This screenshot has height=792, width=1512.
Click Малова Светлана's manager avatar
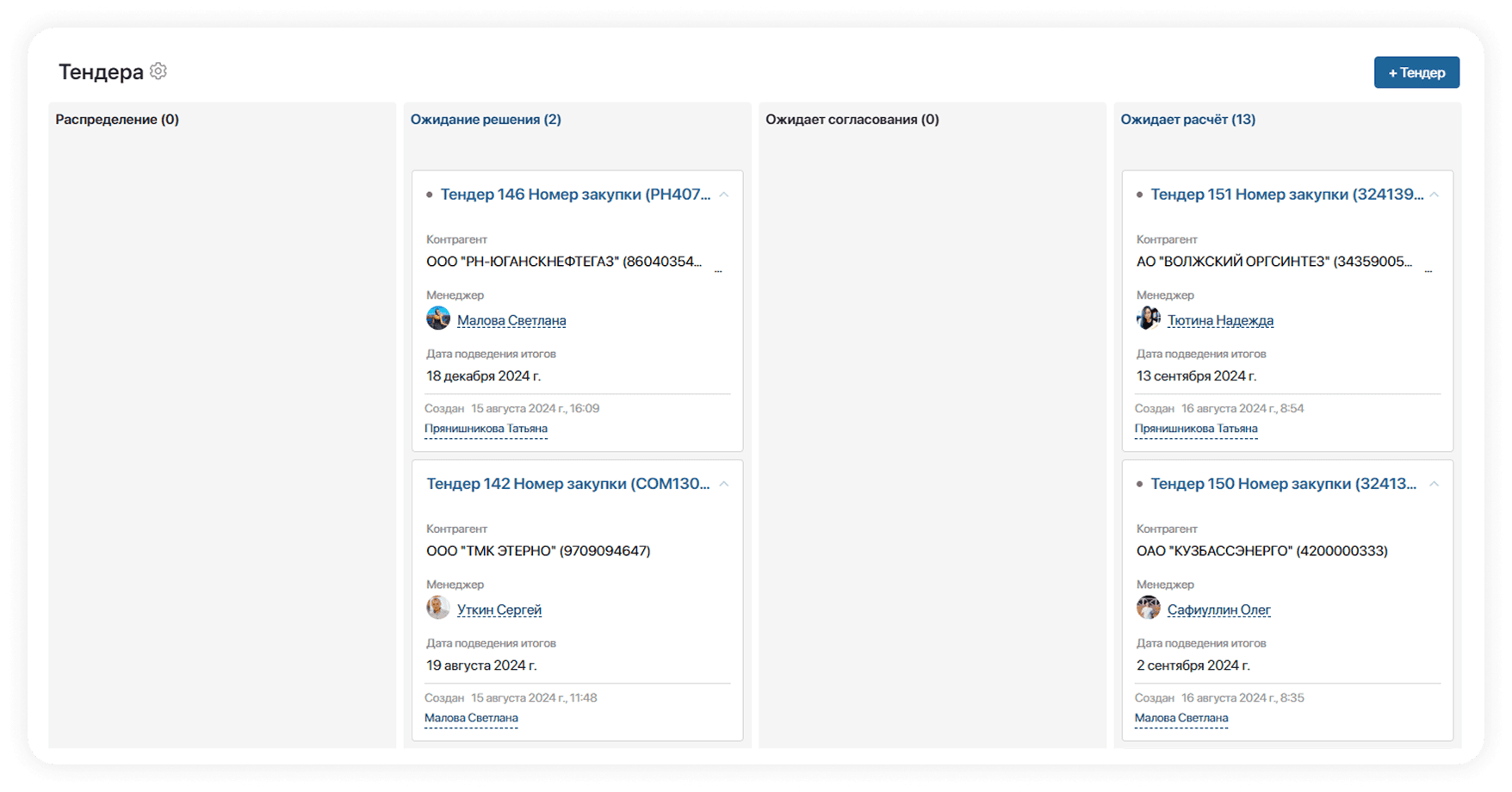pyautogui.click(x=438, y=319)
